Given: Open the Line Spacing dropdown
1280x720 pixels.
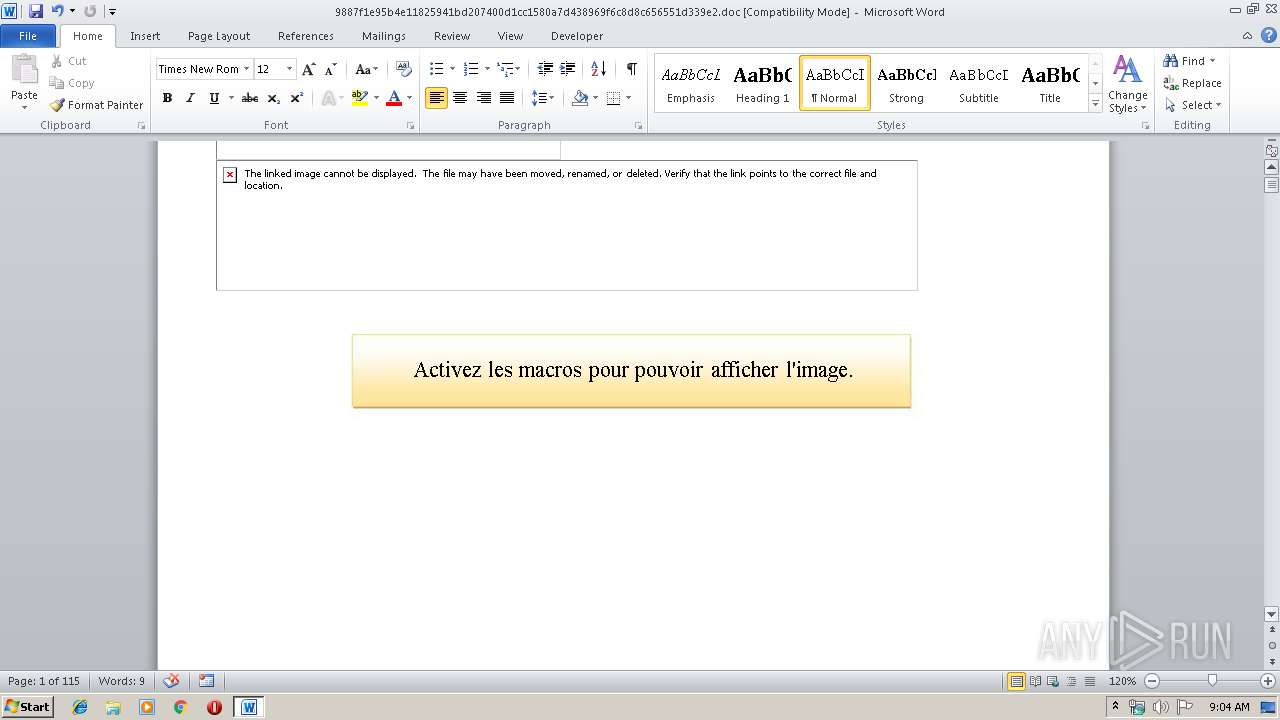Looking at the screenshot, I should pyautogui.click(x=543, y=98).
